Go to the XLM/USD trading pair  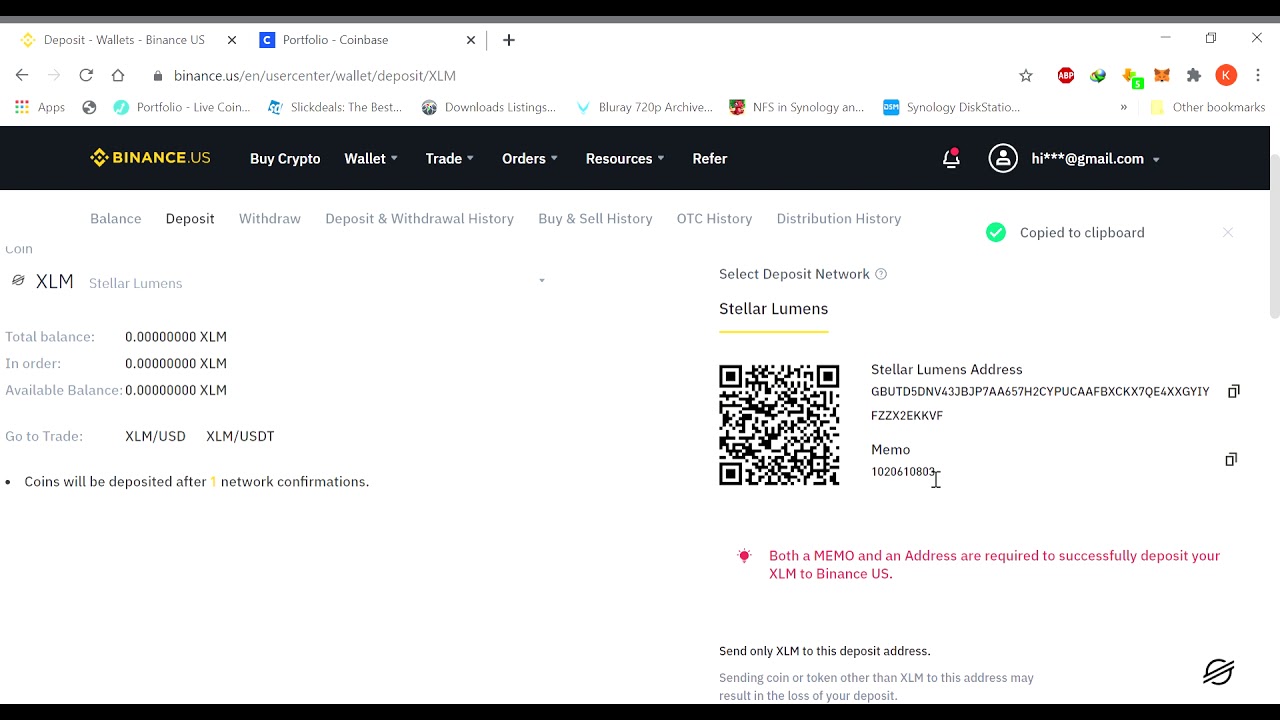point(155,436)
